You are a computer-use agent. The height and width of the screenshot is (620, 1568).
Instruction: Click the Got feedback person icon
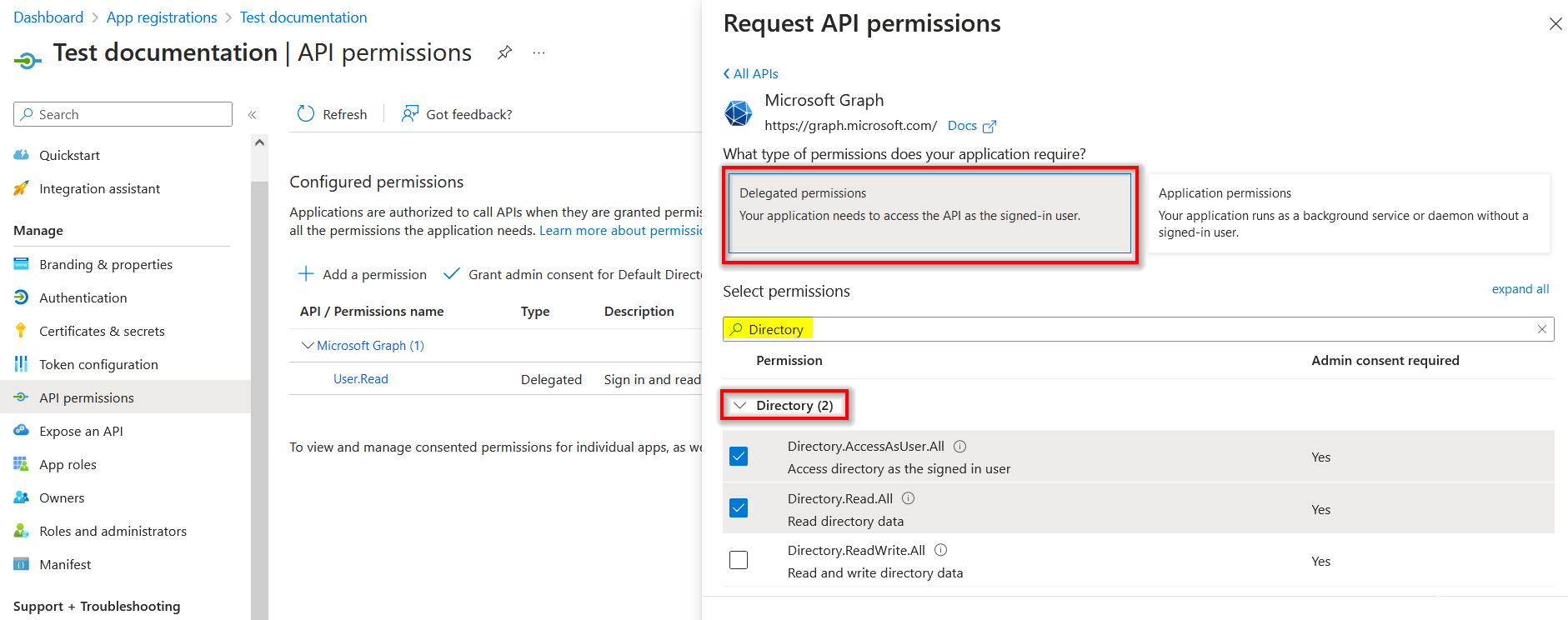409,114
